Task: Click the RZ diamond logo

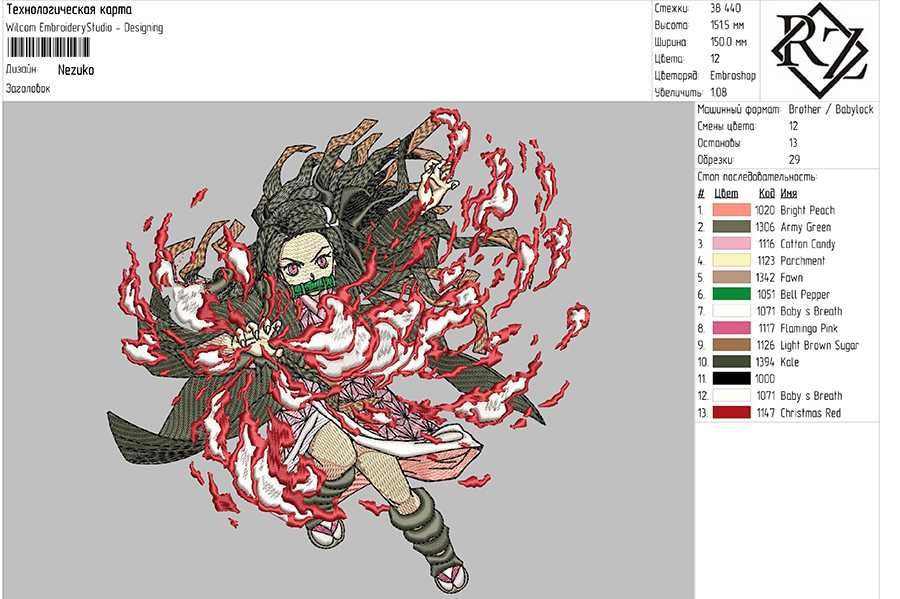Action: point(820,49)
